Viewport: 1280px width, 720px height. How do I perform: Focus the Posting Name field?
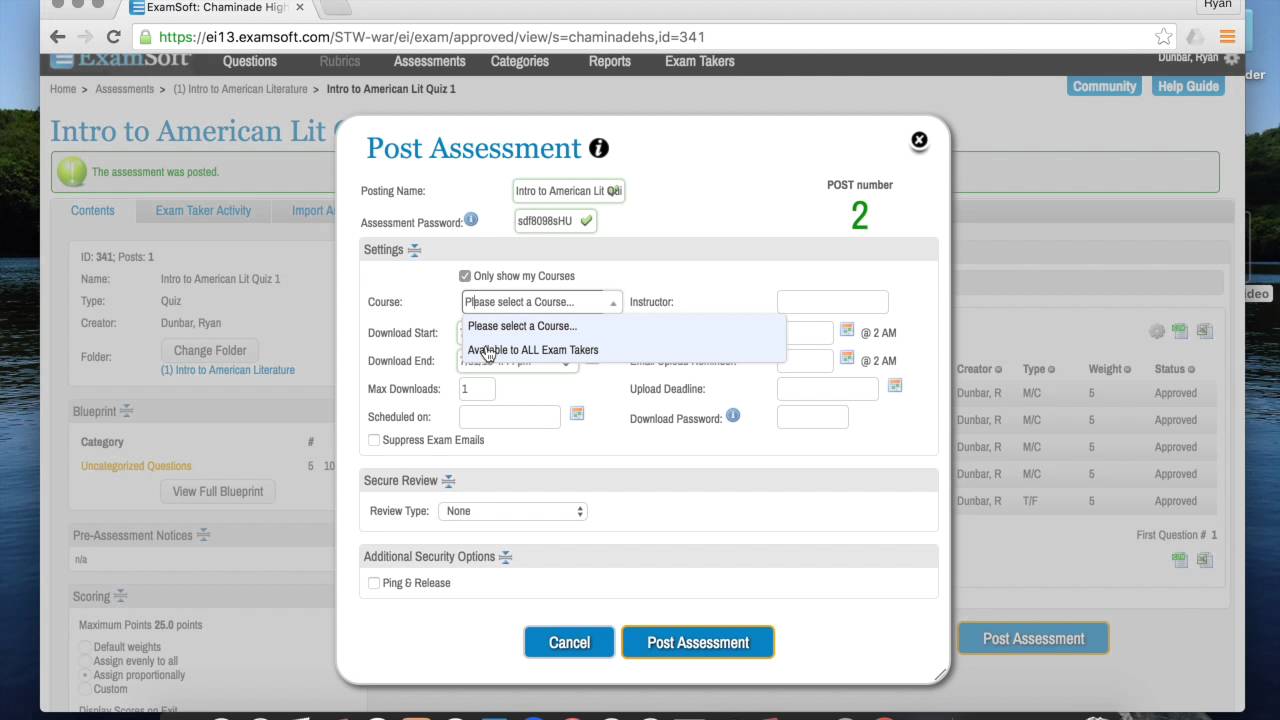569,190
